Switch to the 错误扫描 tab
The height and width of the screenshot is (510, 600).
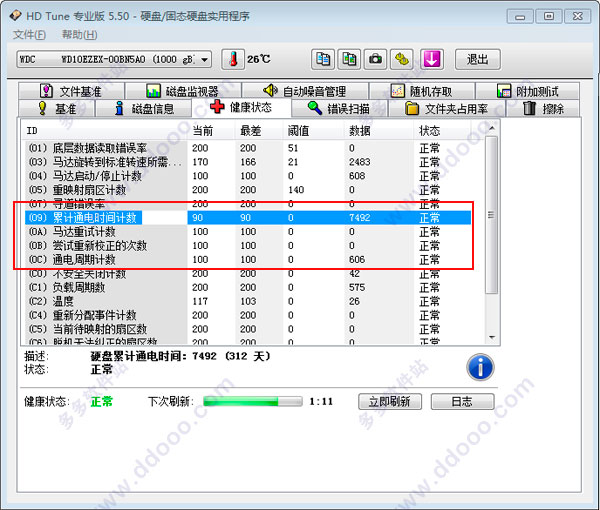[340, 109]
